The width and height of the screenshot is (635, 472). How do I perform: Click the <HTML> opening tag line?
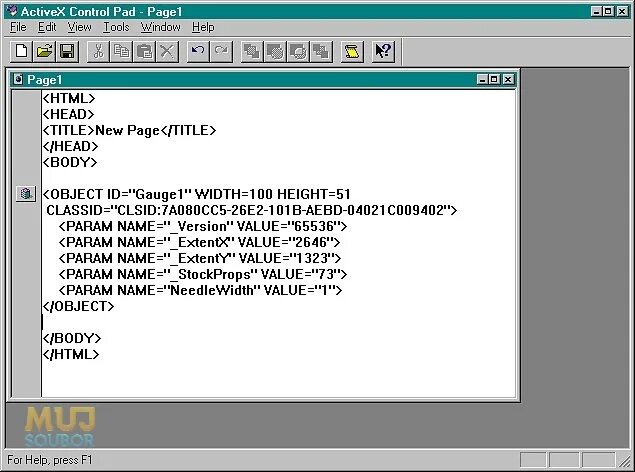click(x=69, y=98)
